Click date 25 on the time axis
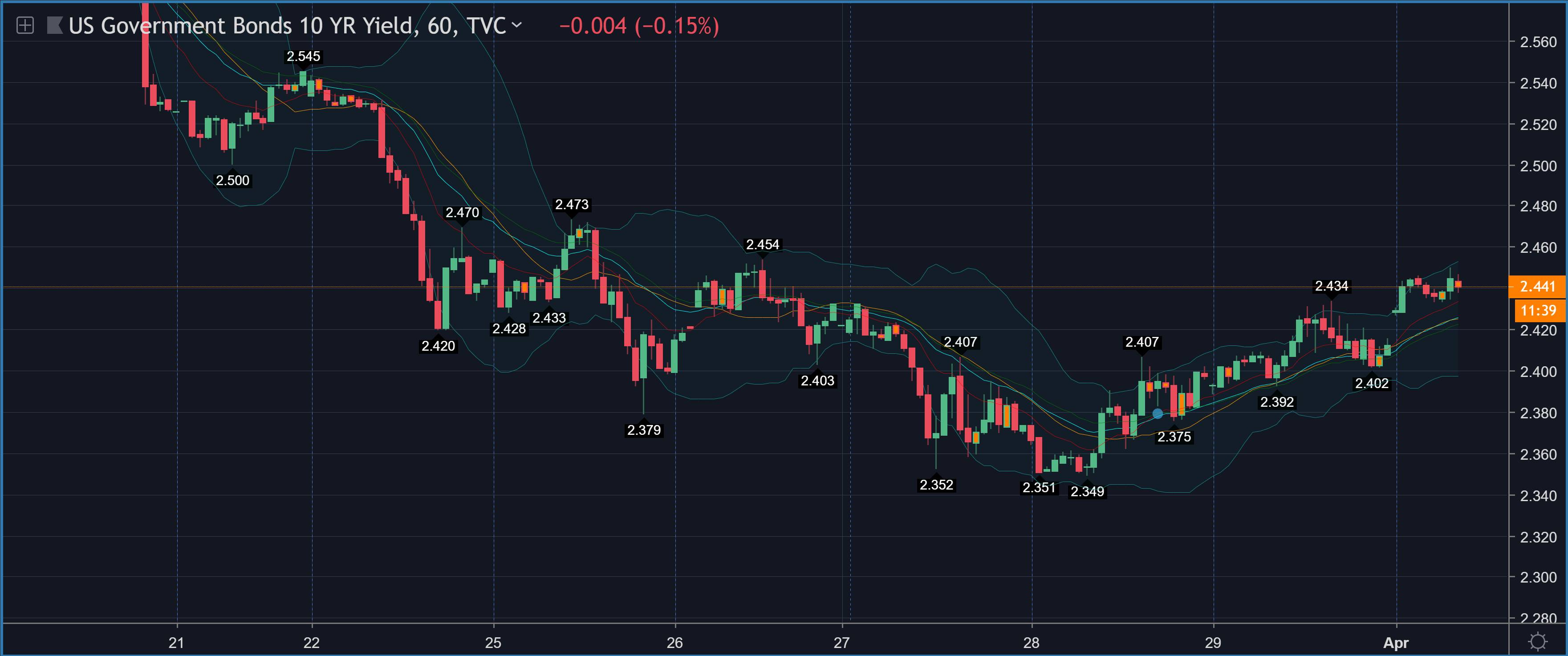1568x656 pixels. click(493, 643)
